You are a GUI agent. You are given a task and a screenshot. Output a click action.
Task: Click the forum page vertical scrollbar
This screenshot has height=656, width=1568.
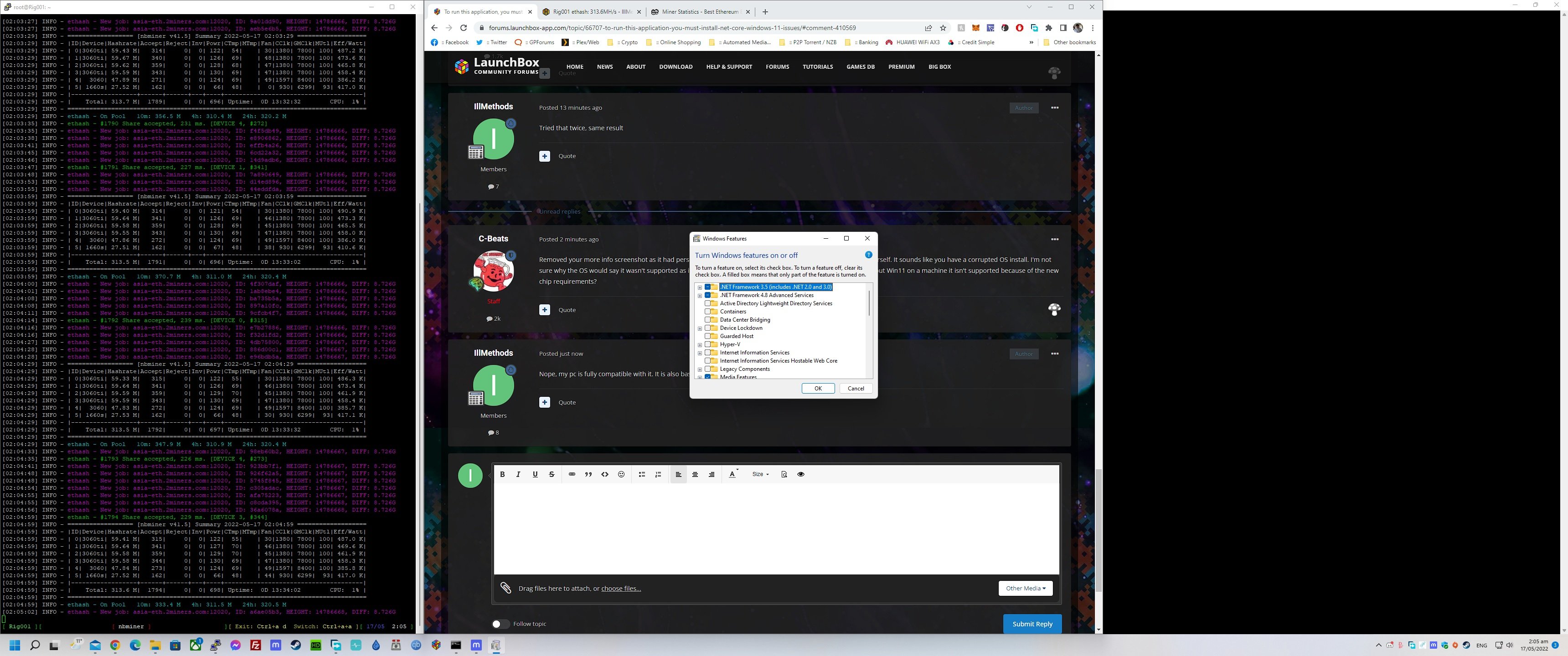(x=1098, y=530)
